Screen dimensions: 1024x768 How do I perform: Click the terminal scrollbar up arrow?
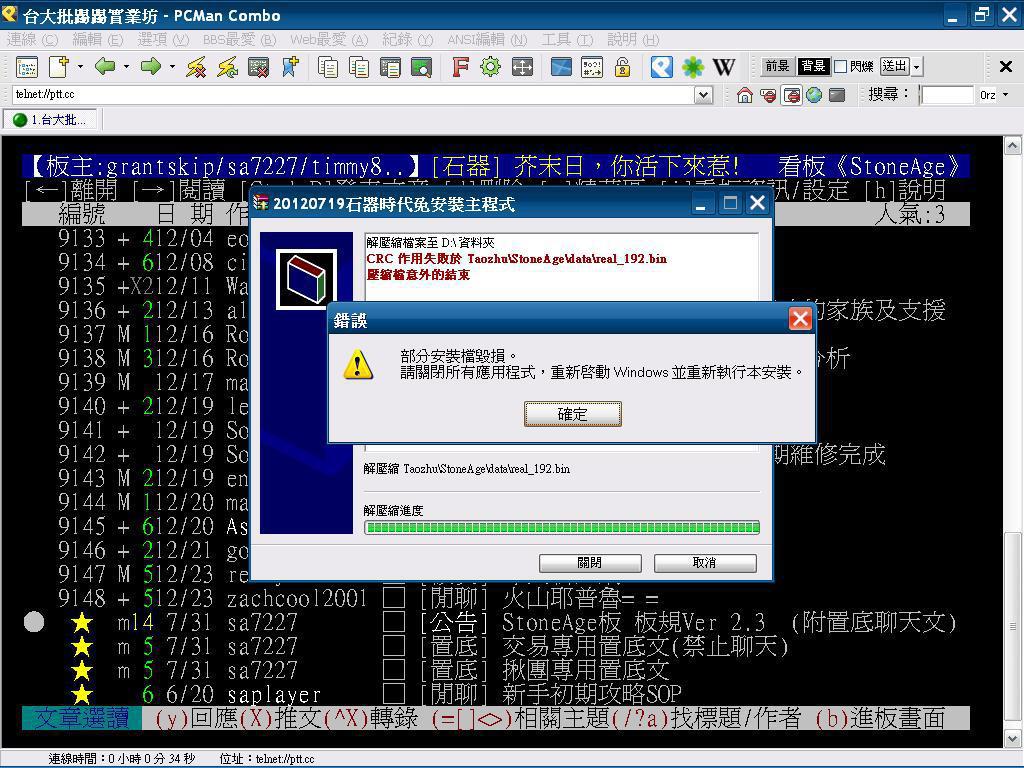pos(1013,146)
